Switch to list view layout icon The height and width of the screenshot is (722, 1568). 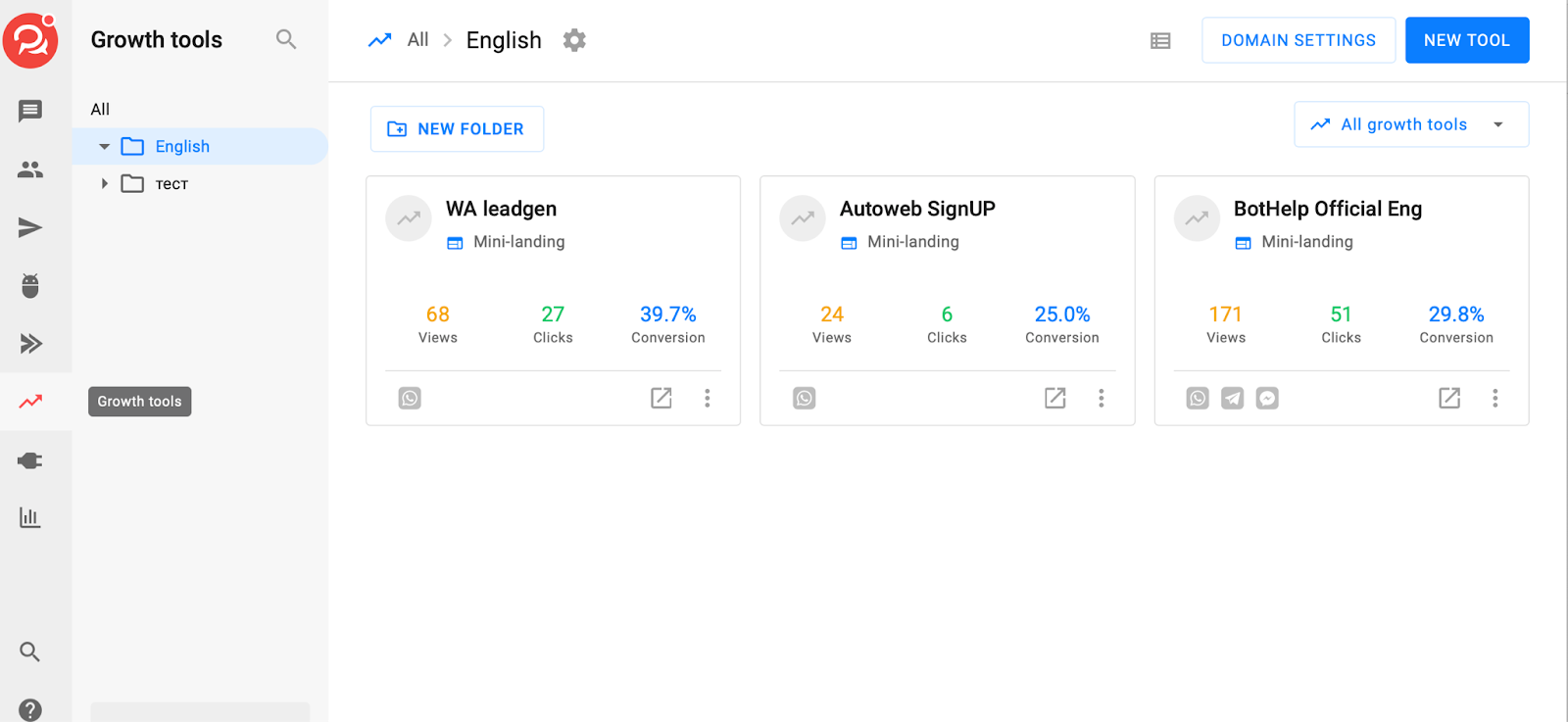tap(1160, 41)
